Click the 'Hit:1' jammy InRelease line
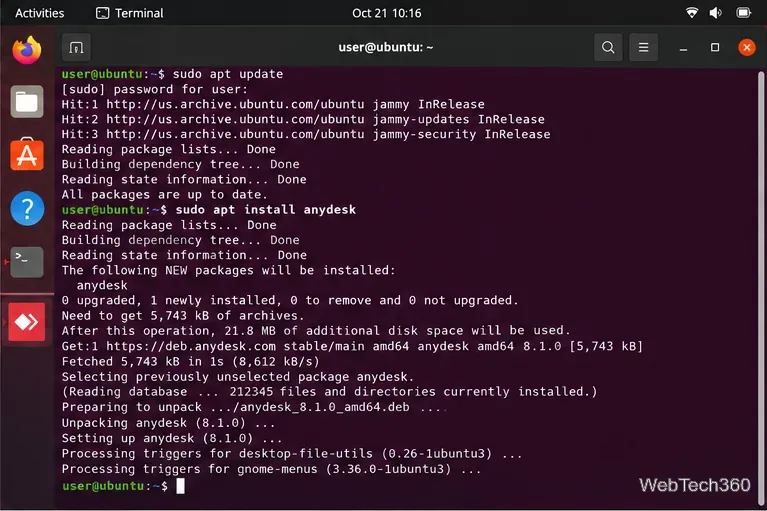The image size is (767, 511). [273, 104]
